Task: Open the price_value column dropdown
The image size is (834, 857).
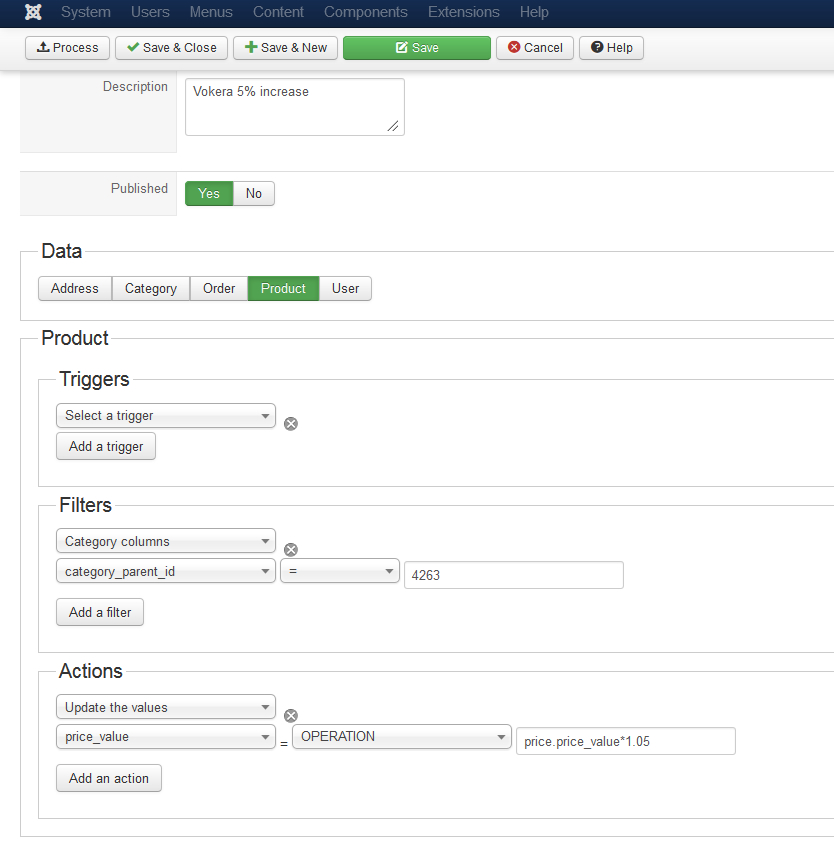Action: (x=166, y=737)
